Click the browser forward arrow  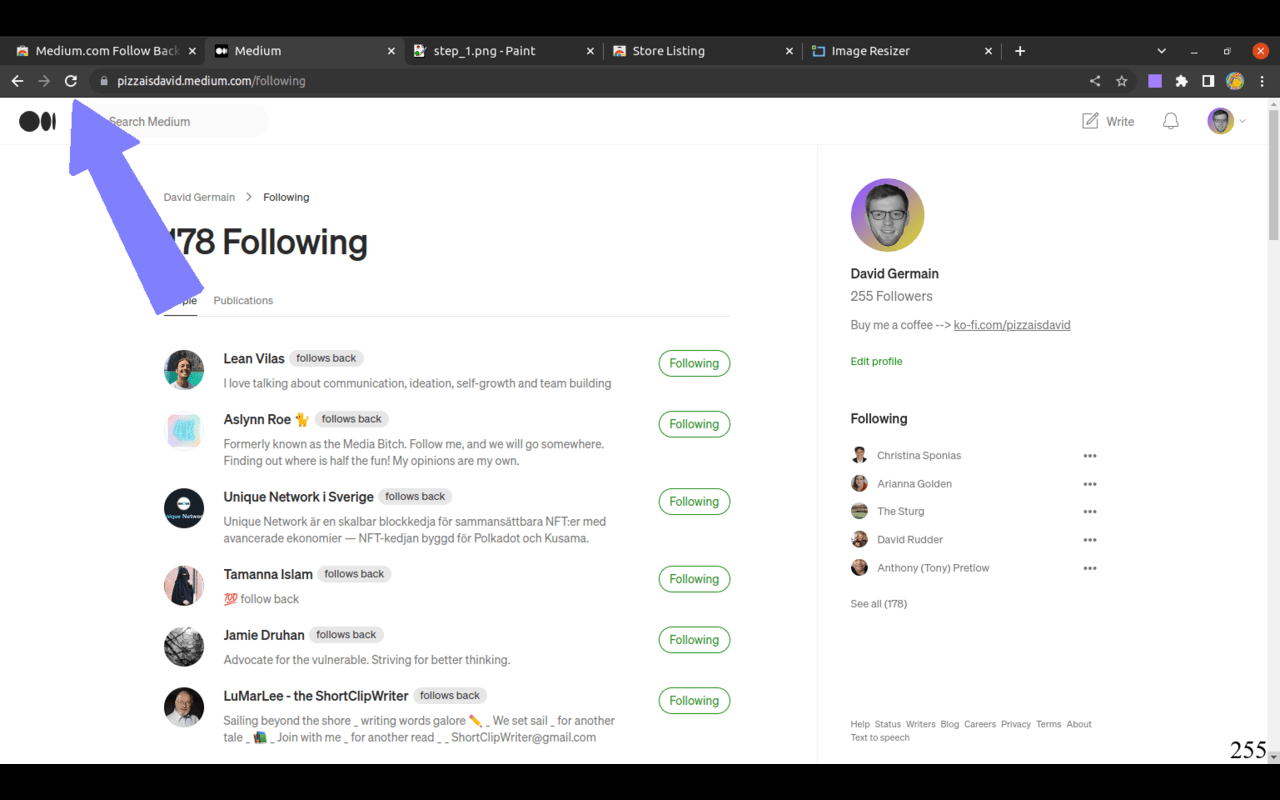point(44,81)
